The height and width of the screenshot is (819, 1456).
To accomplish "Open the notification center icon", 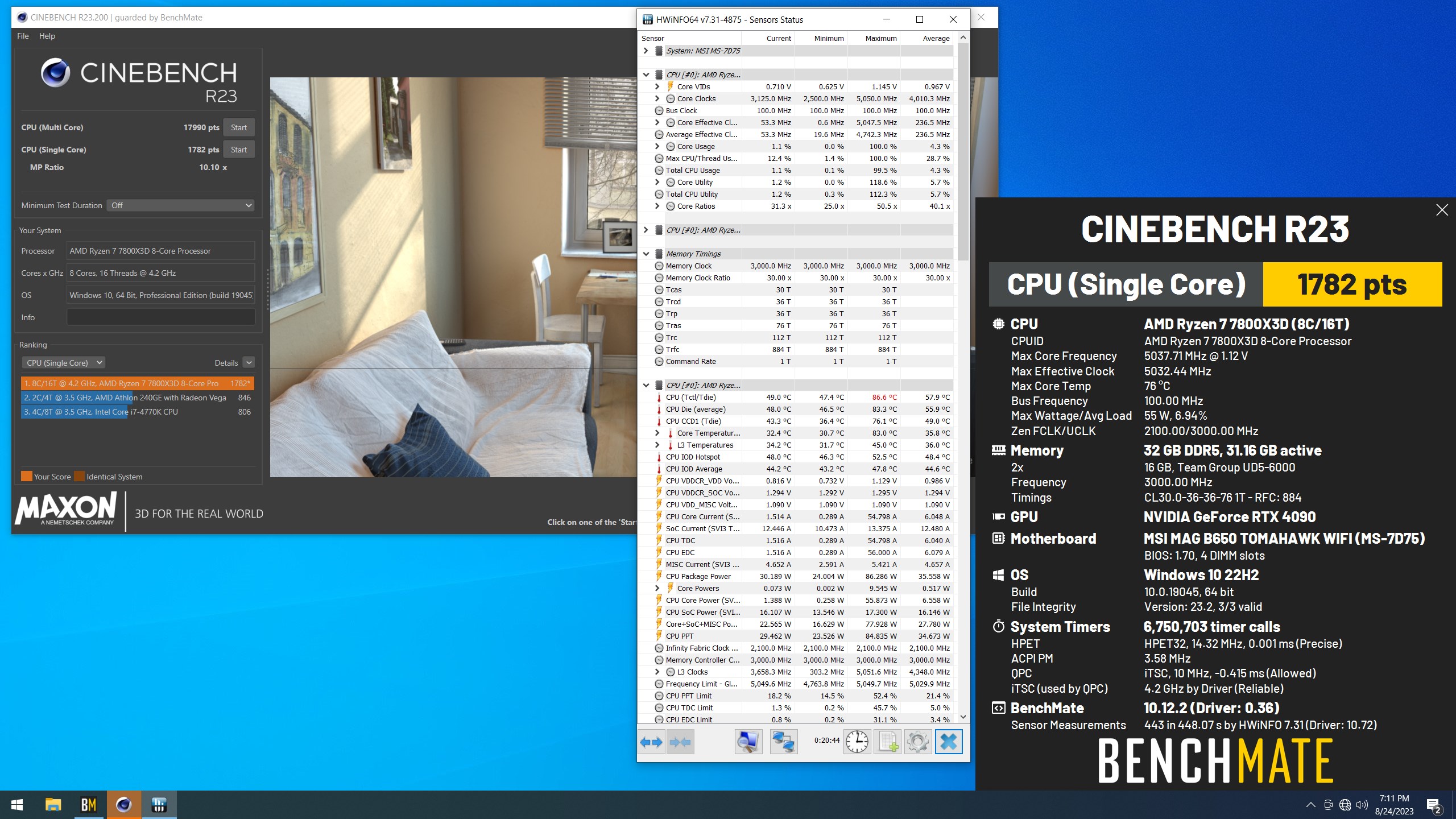I will (x=1434, y=805).
